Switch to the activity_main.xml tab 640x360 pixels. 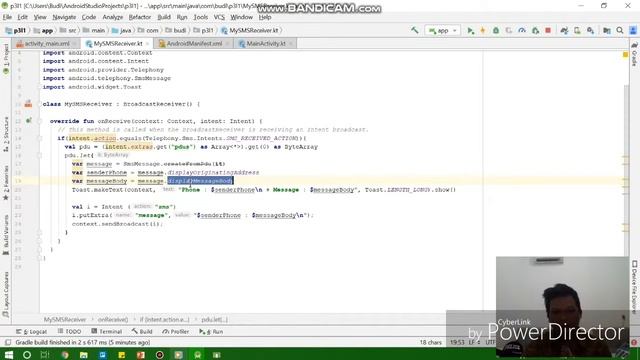coord(46,43)
